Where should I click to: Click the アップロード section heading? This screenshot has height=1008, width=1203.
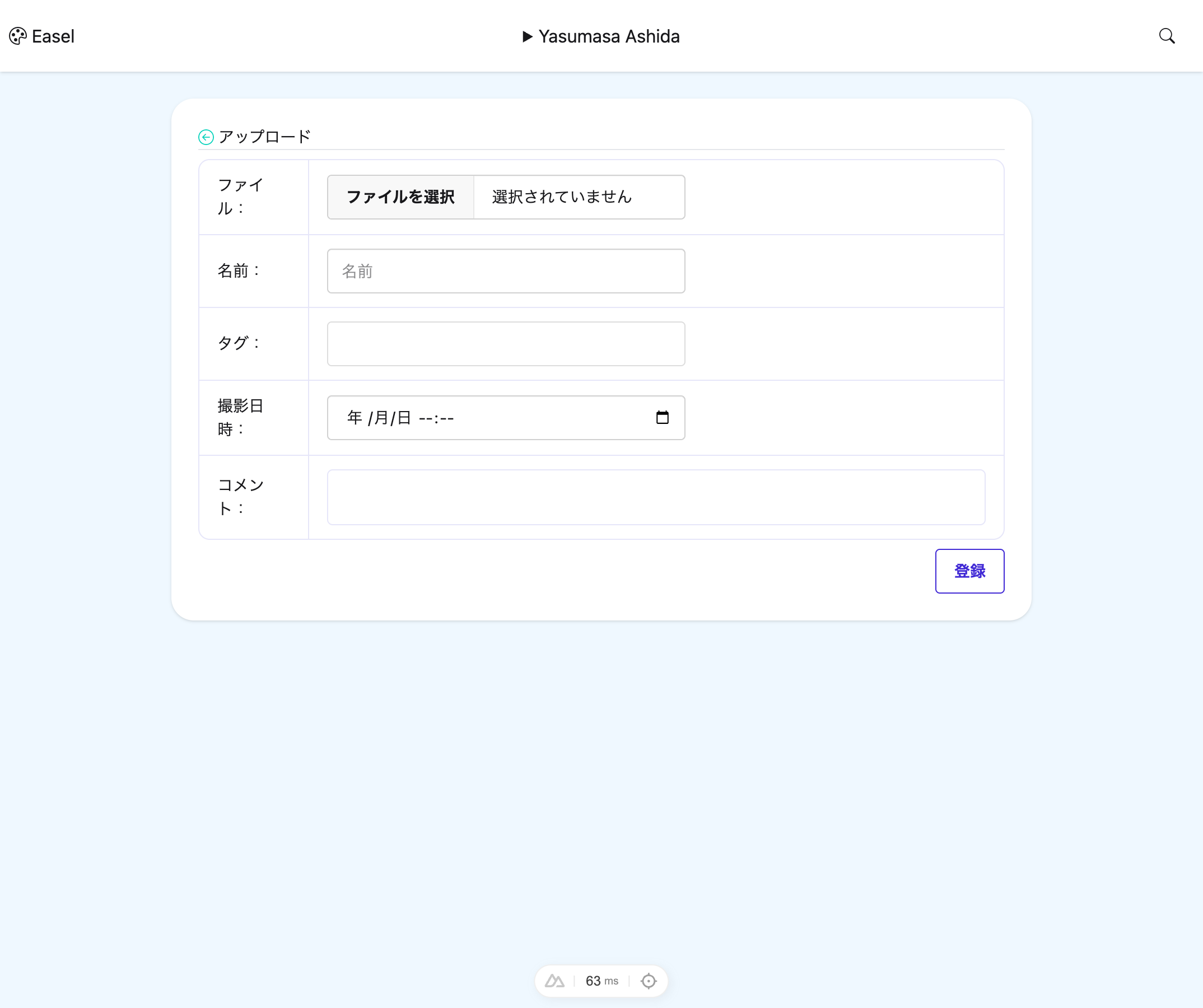(x=264, y=136)
